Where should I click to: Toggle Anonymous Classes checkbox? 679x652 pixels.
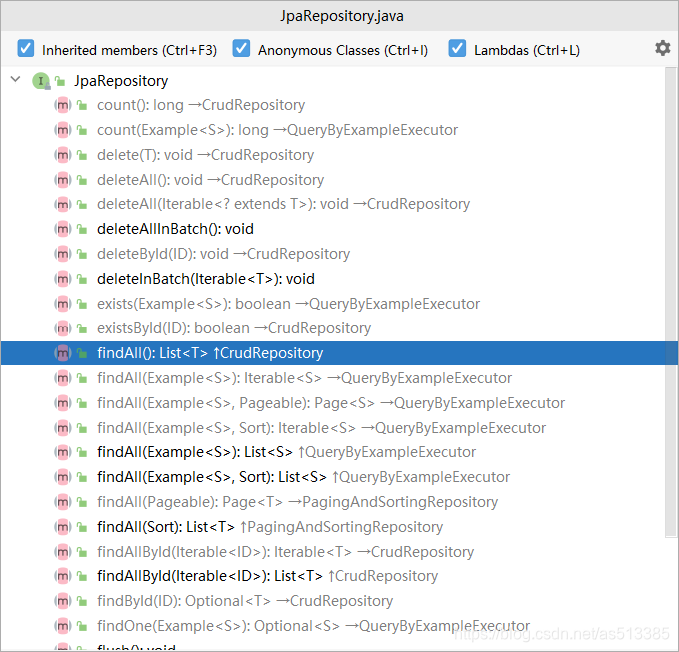241,48
